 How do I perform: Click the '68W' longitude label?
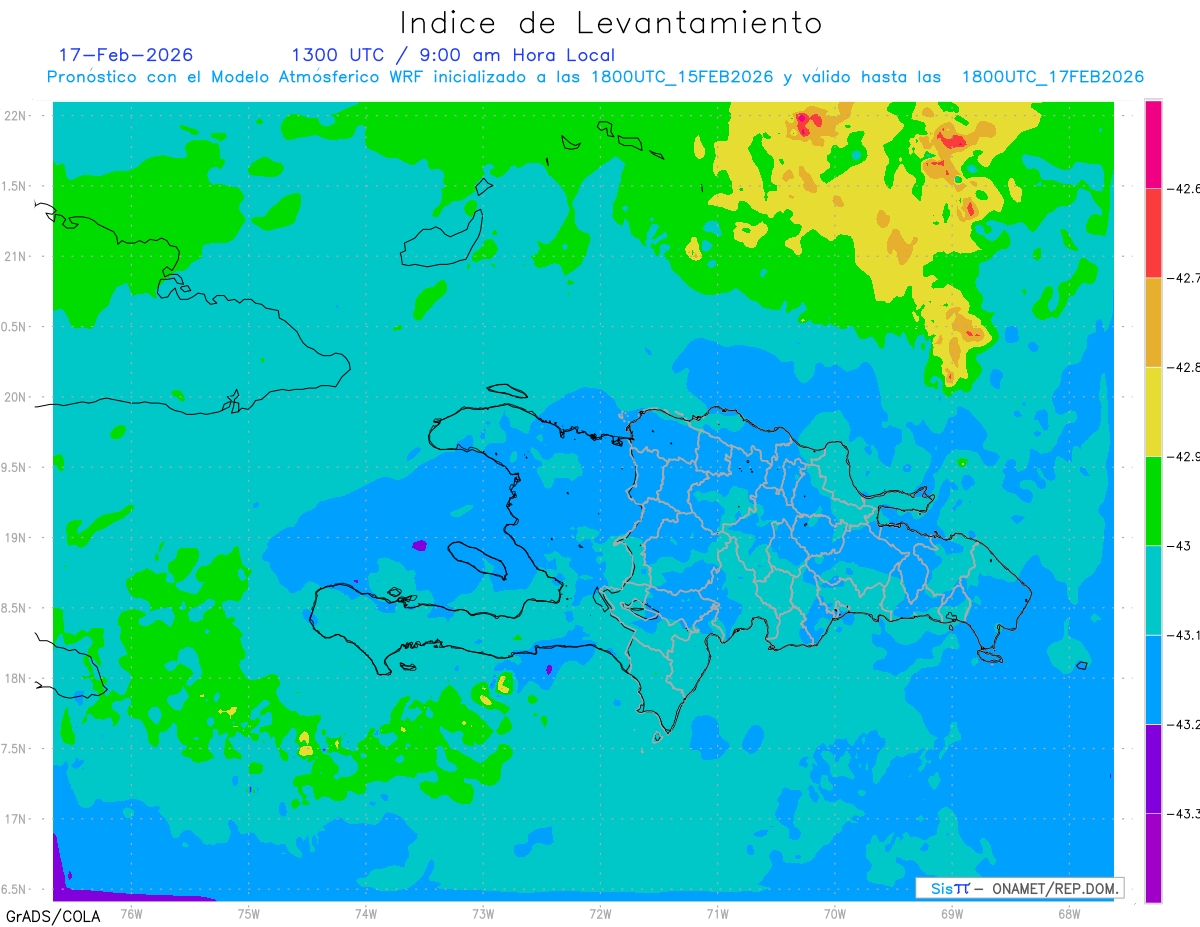pyautogui.click(x=1068, y=912)
